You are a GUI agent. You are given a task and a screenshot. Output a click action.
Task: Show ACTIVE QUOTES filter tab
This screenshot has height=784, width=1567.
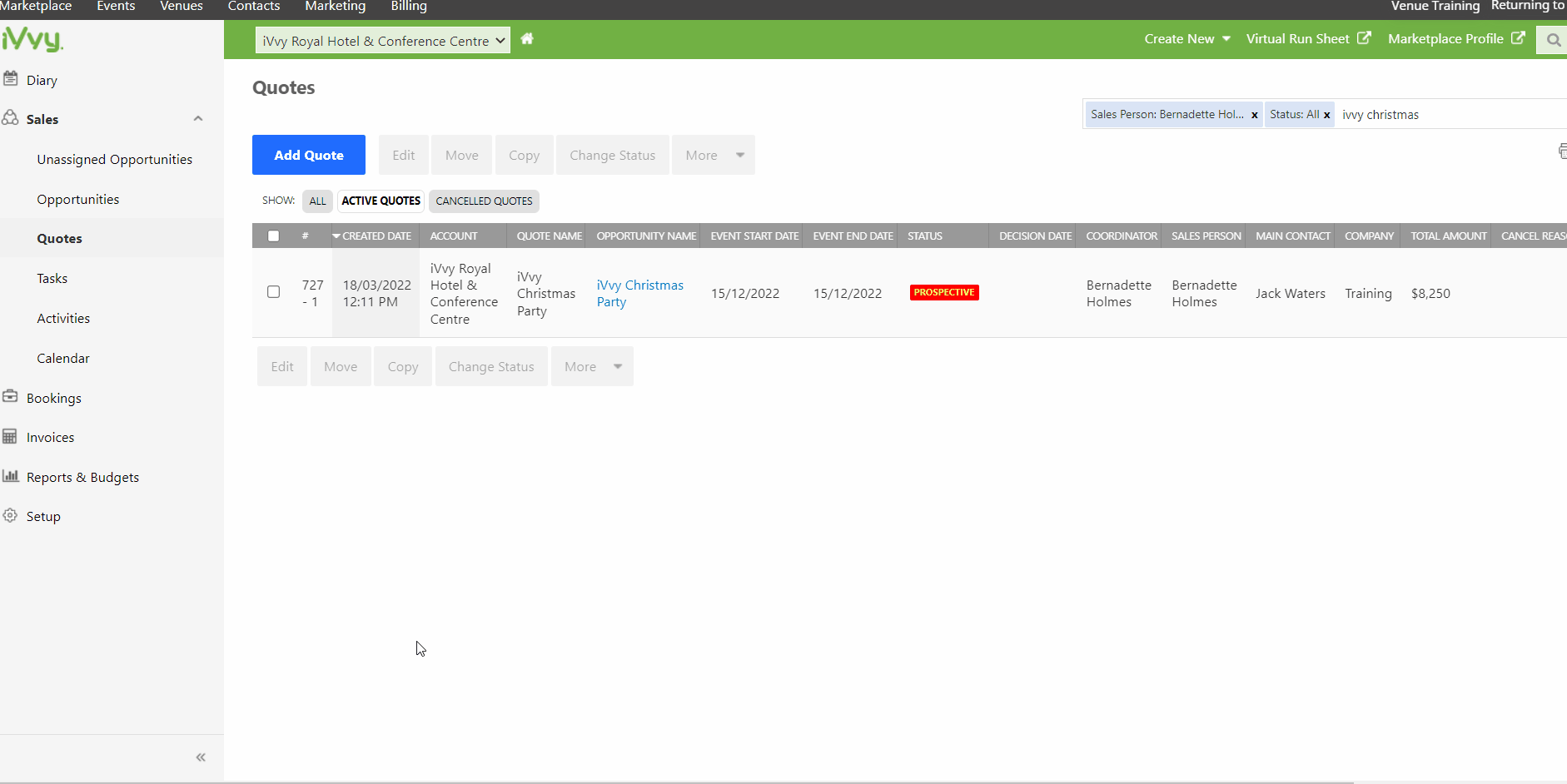coord(381,201)
